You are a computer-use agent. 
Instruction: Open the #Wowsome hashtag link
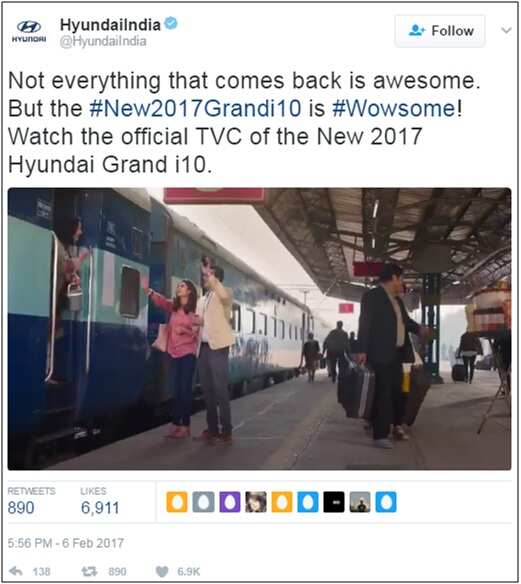394,108
